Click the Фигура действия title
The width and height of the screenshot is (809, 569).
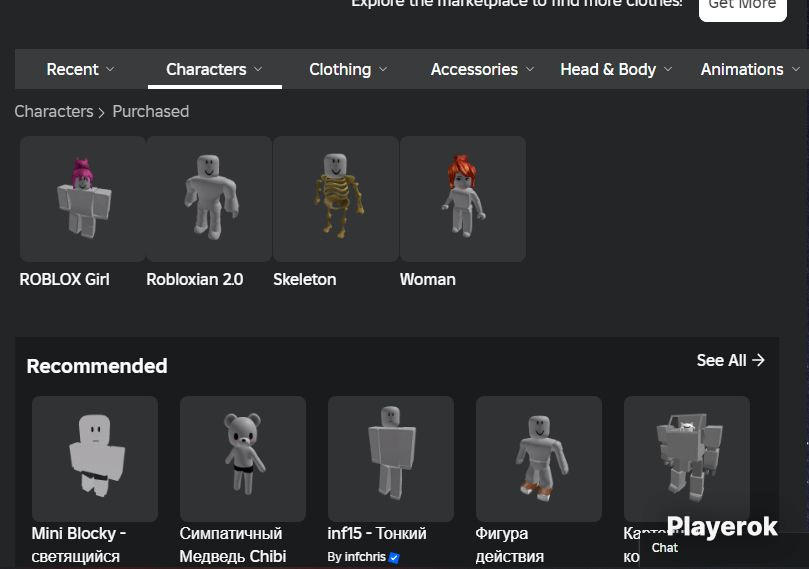(x=510, y=545)
